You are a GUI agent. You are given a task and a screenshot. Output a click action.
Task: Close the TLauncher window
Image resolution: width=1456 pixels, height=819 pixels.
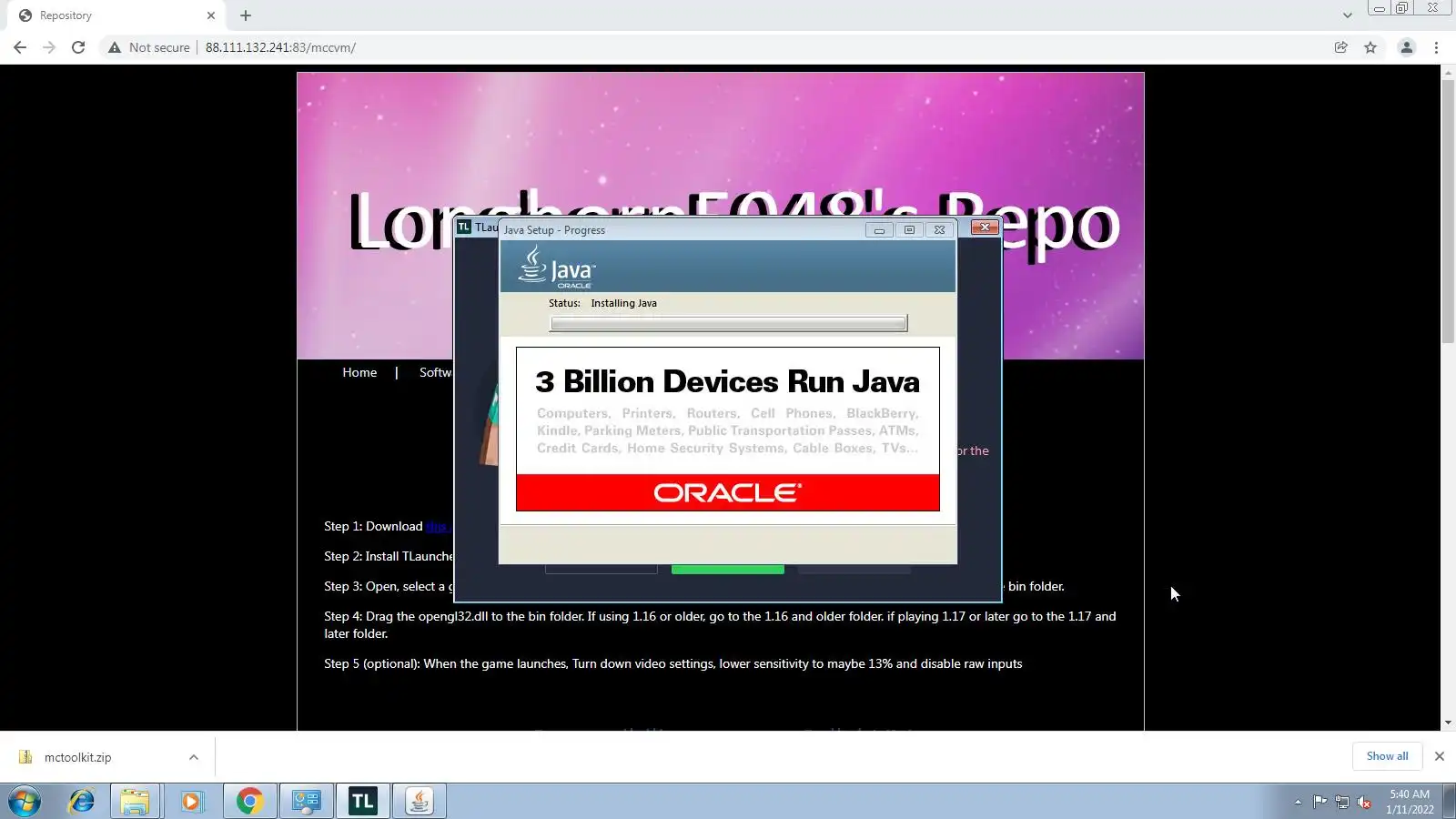click(985, 227)
